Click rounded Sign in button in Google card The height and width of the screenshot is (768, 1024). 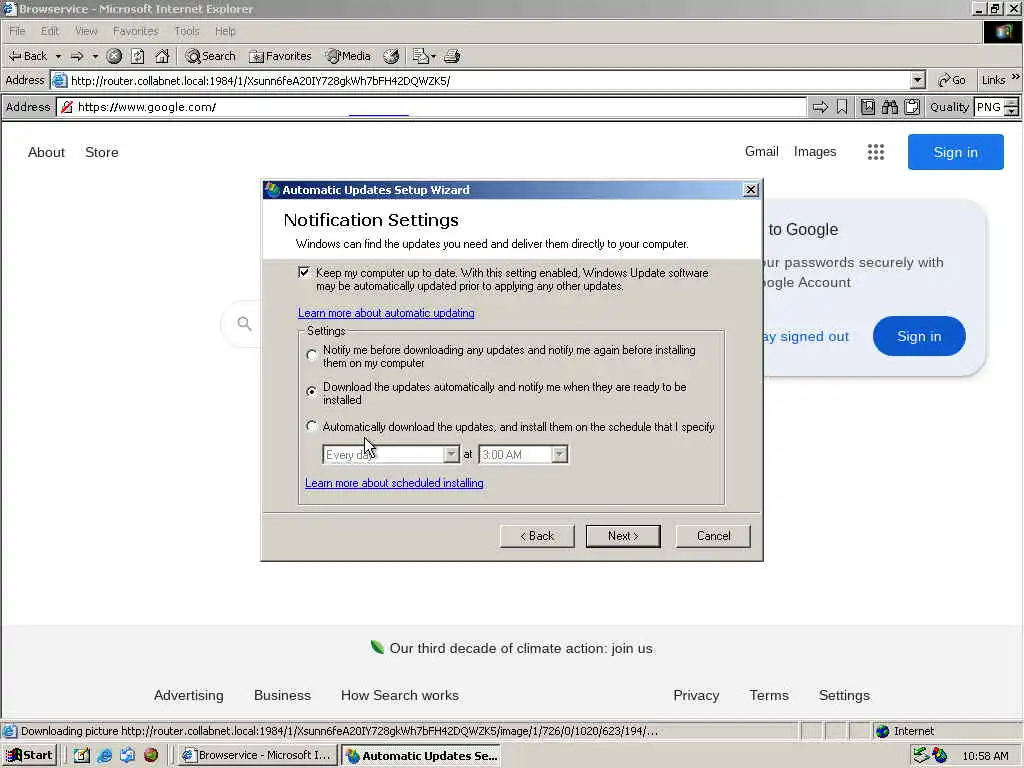[919, 336]
